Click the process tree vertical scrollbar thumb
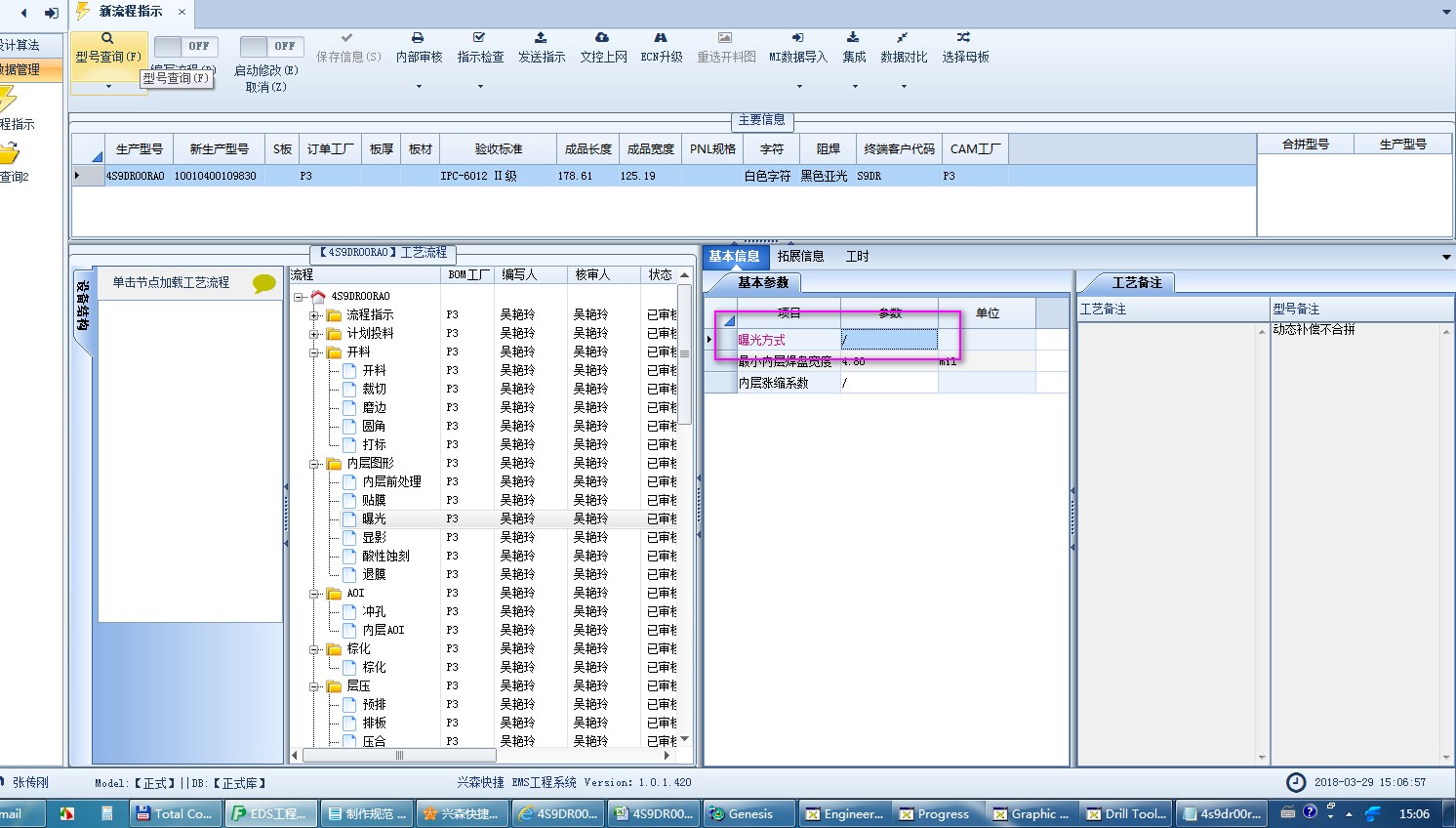This screenshot has height=828, width=1456. [x=685, y=353]
